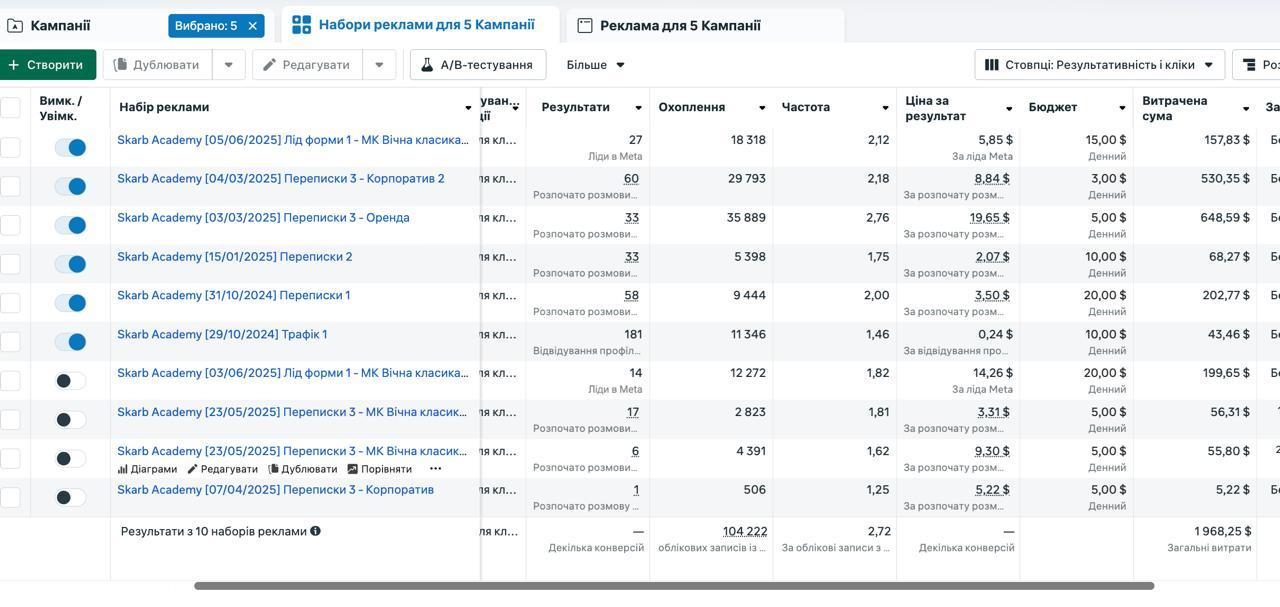Toggle off '[31/10/2024] Переписки 1' ad set
Screen dimensions: 1280x607
coord(70,303)
